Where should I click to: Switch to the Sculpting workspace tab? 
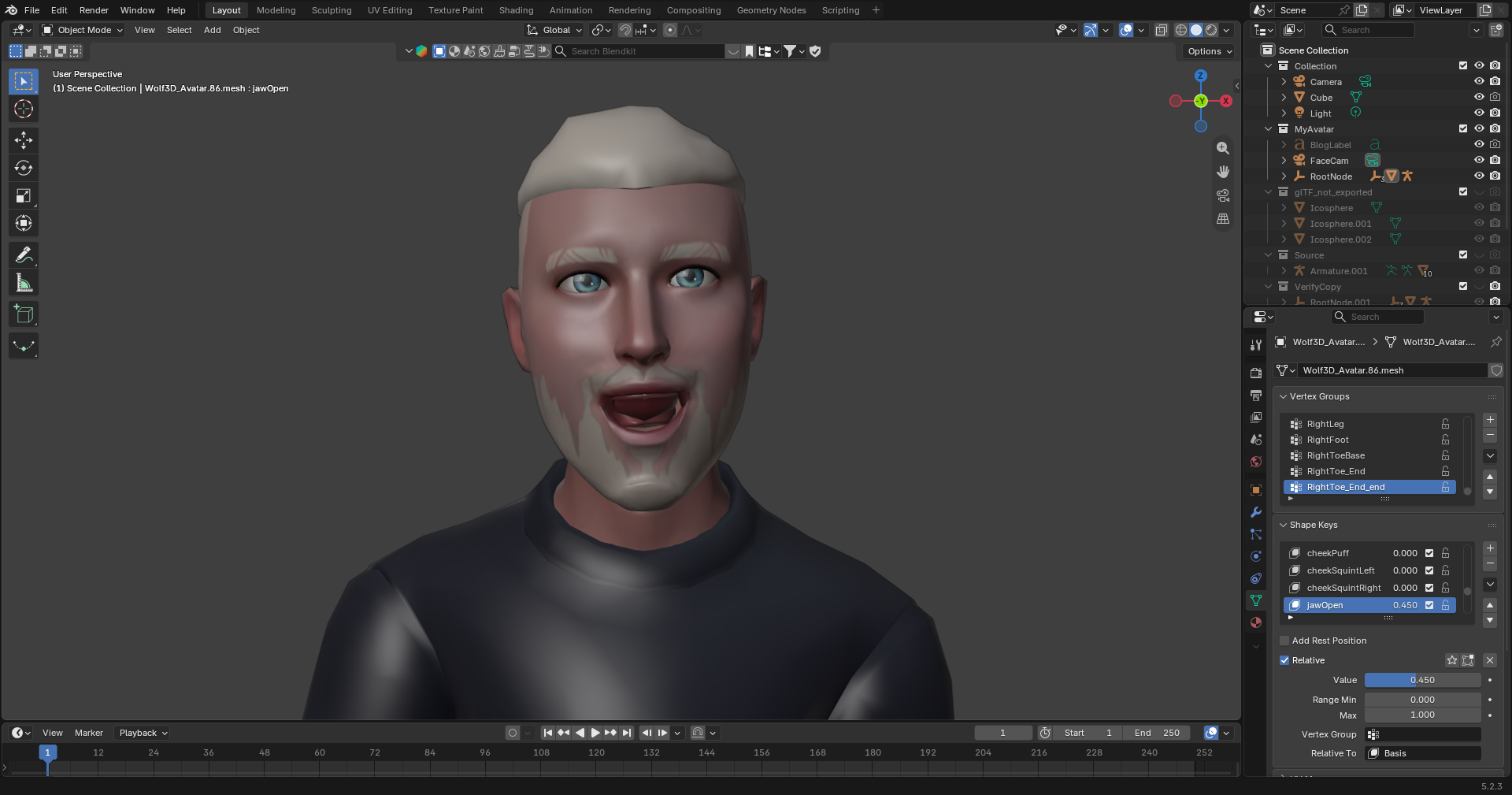click(x=332, y=10)
